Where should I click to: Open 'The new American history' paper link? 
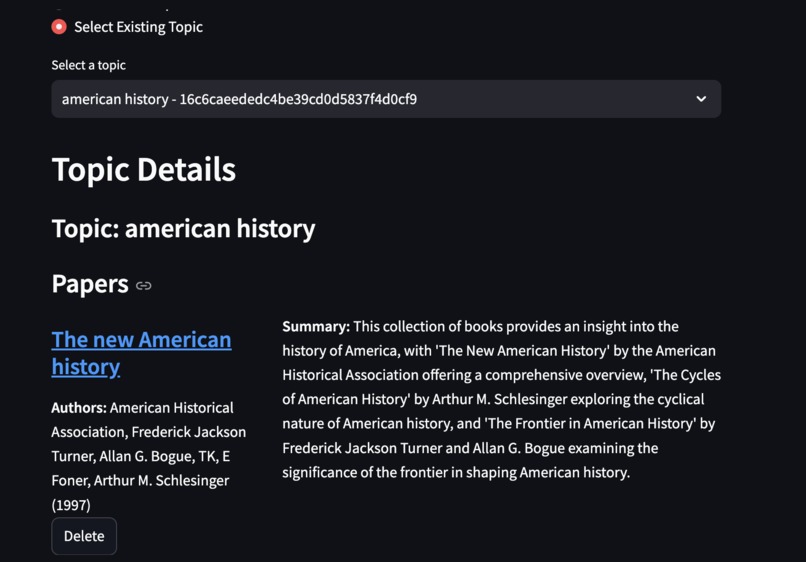[x=141, y=353]
